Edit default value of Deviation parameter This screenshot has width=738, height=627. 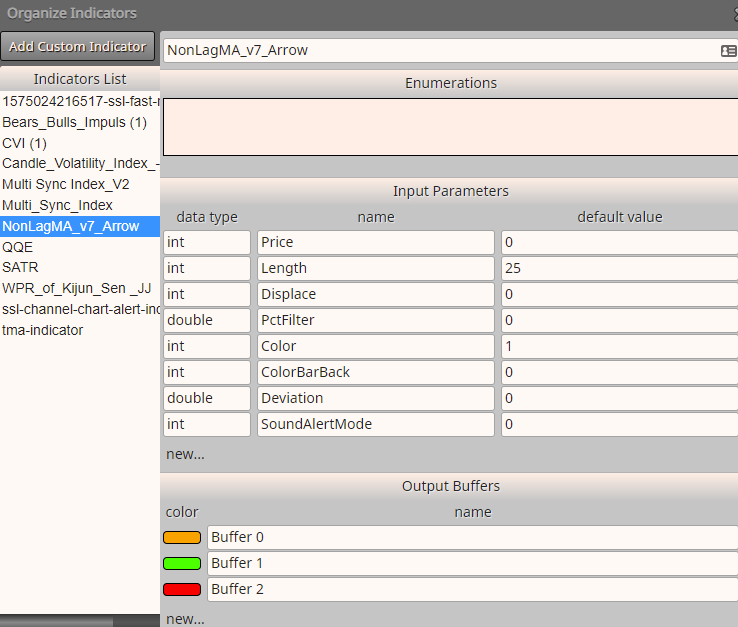point(619,398)
